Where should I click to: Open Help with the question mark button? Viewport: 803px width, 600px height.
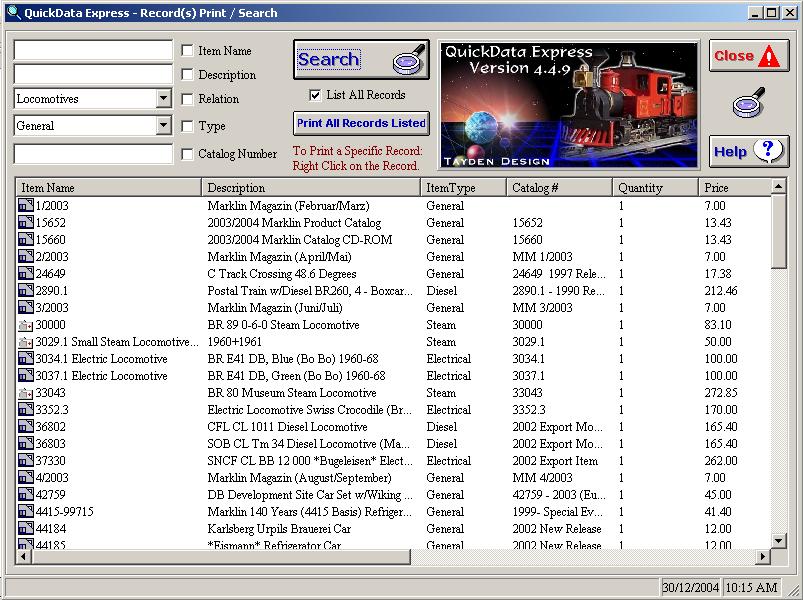[x=749, y=152]
